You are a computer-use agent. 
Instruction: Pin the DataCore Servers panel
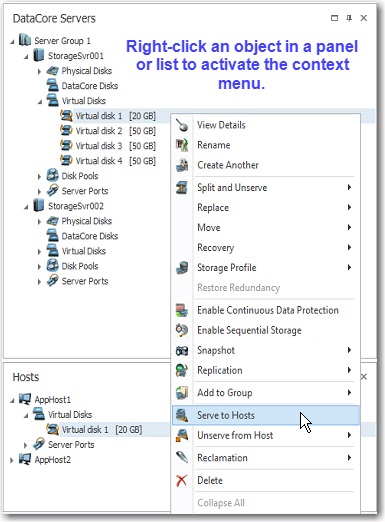click(x=349, y=18)
